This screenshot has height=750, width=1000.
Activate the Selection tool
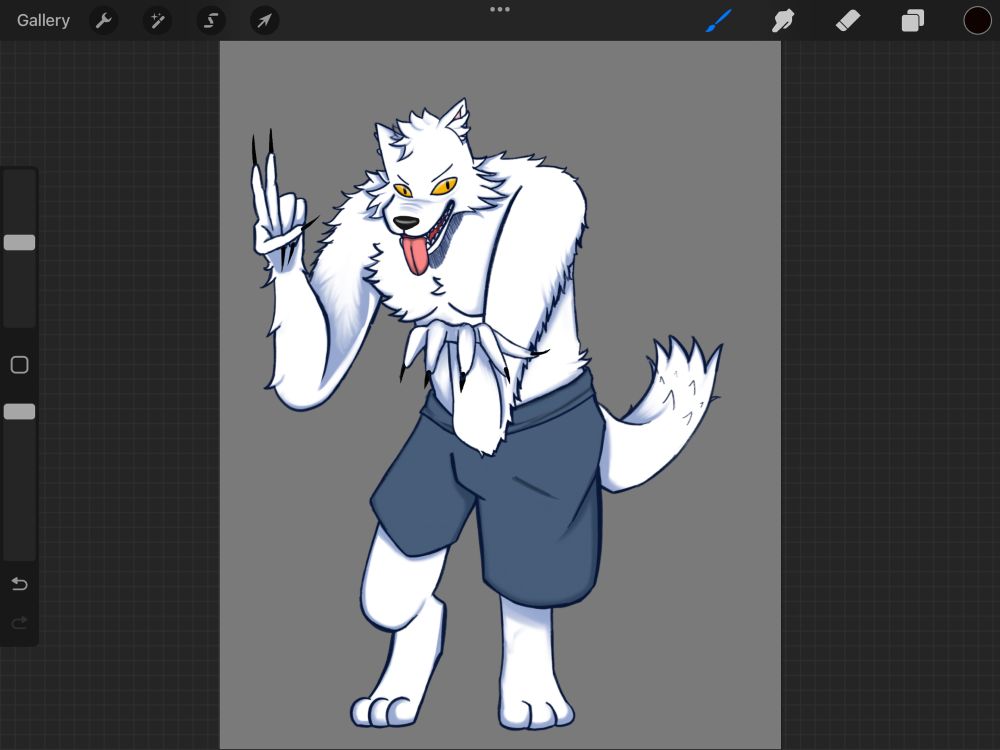(x=210, y=21)
